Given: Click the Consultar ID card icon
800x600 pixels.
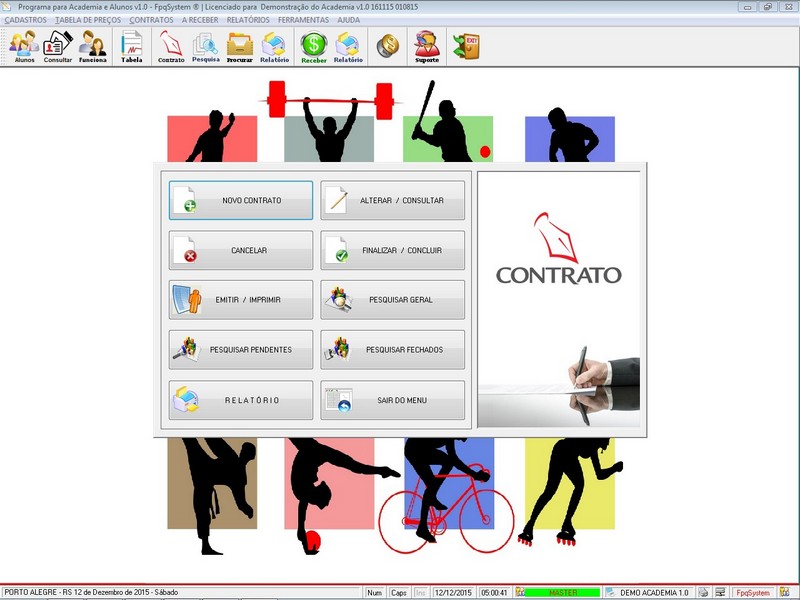Looking at the screenshot, I should point(58,46).
